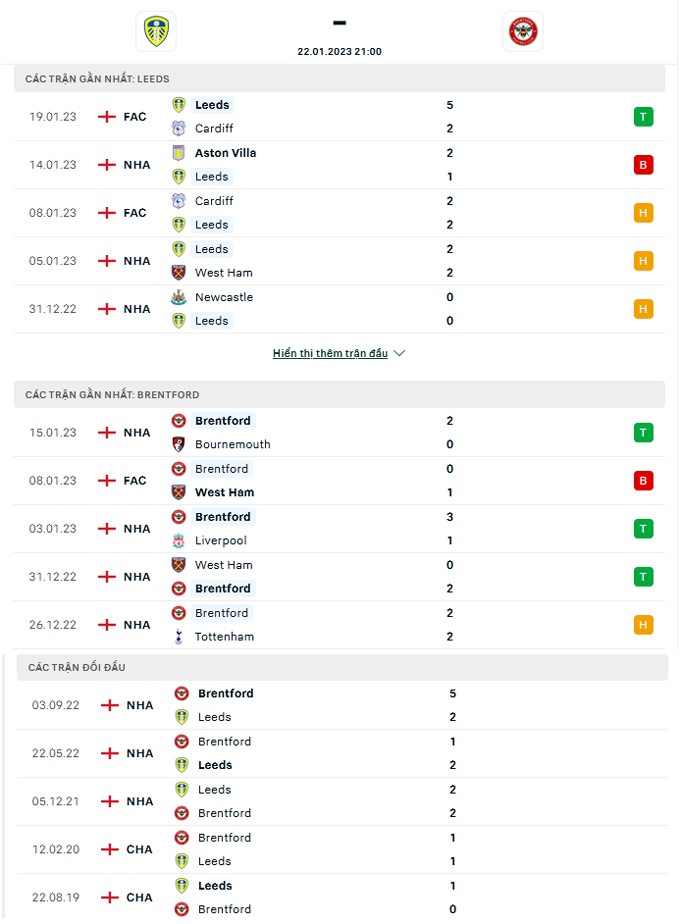Viewport: 680px width, 924px height.
Task: Click the Liverpool team badge
Action: coord(179,540)
